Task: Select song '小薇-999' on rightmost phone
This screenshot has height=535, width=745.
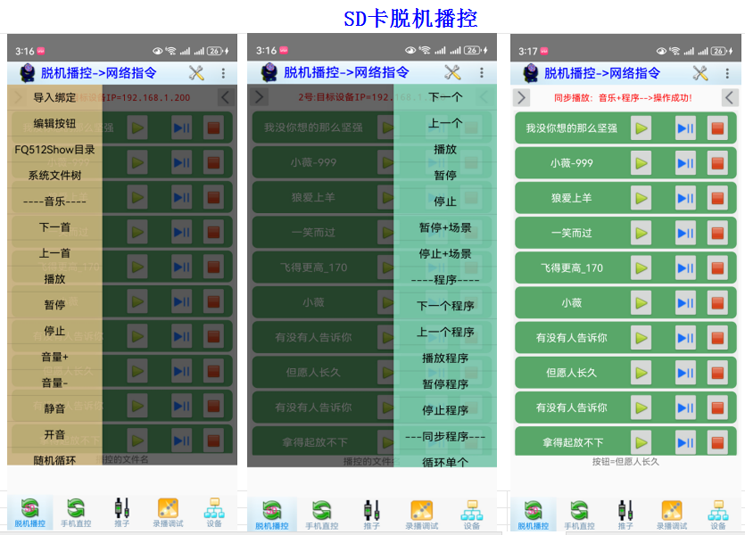Action: pyautogui.click(x=570, y=163)
